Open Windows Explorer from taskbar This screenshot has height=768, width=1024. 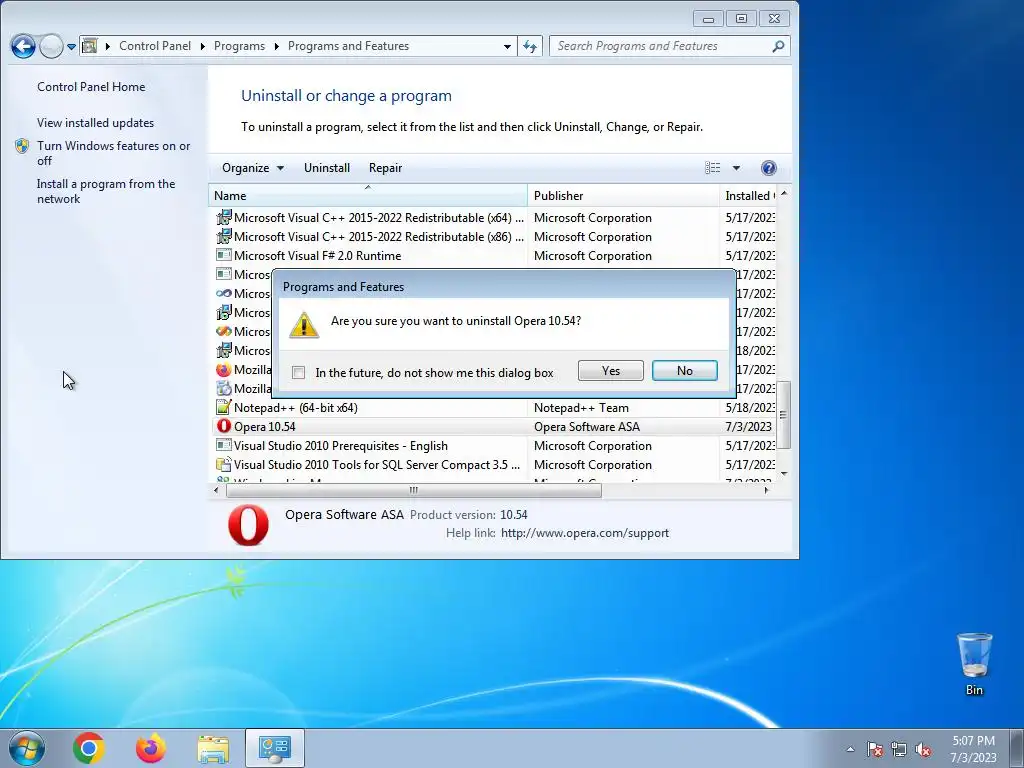[213, 748]
